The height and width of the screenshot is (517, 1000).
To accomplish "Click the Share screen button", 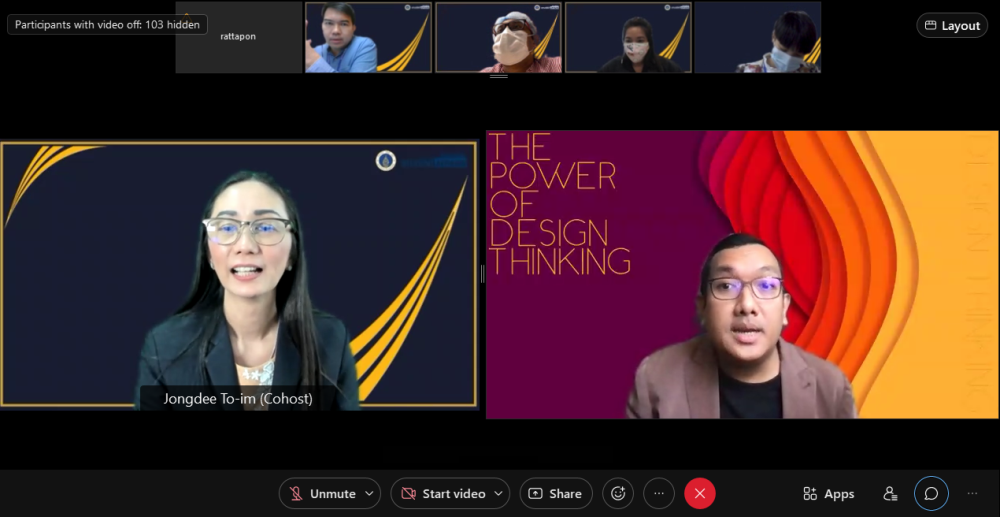I will (x=555, y=493).
